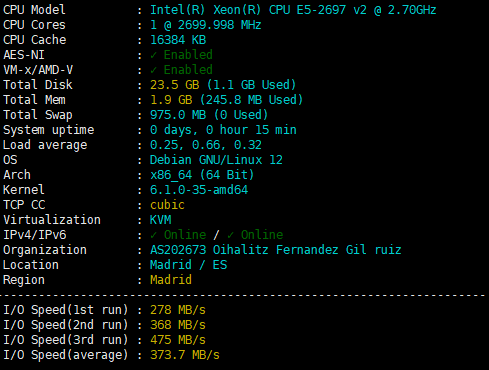The image size is (489, 370).
Task: Click '(1.1 GB Used)' disk usage
Action: click(251, 85)
